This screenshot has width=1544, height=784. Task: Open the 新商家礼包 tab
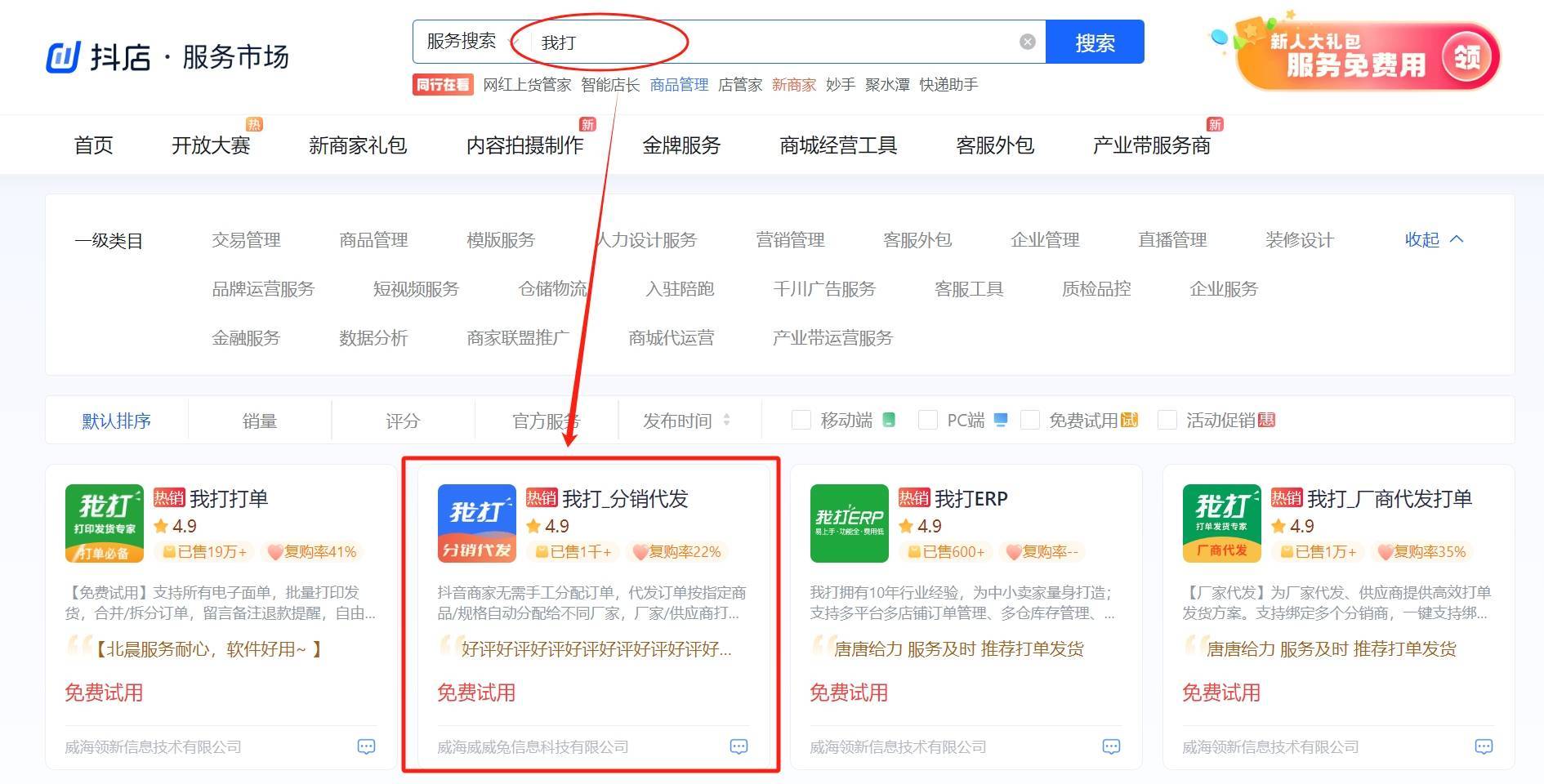pos(358,145)
